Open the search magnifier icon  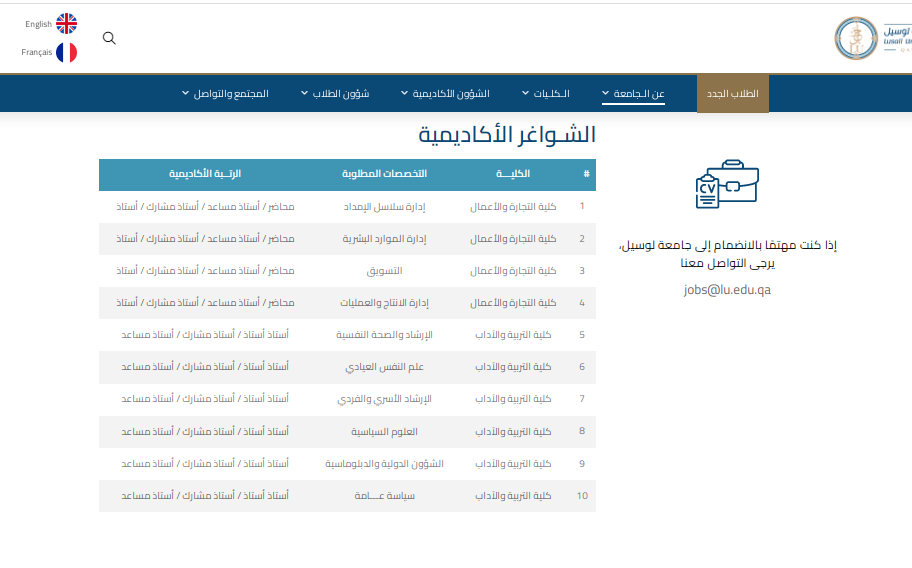click(x=110, y=38)
